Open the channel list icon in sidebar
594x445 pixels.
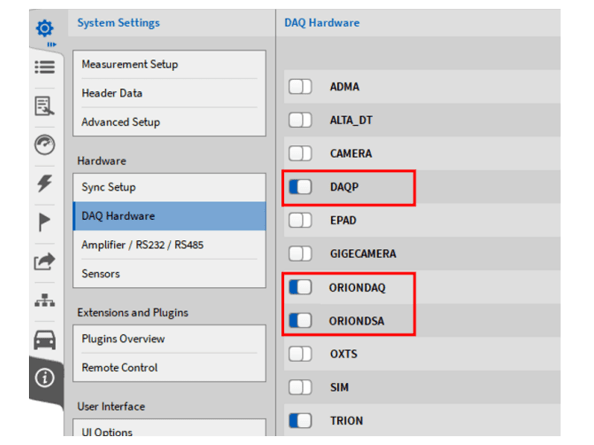(45, 67)
